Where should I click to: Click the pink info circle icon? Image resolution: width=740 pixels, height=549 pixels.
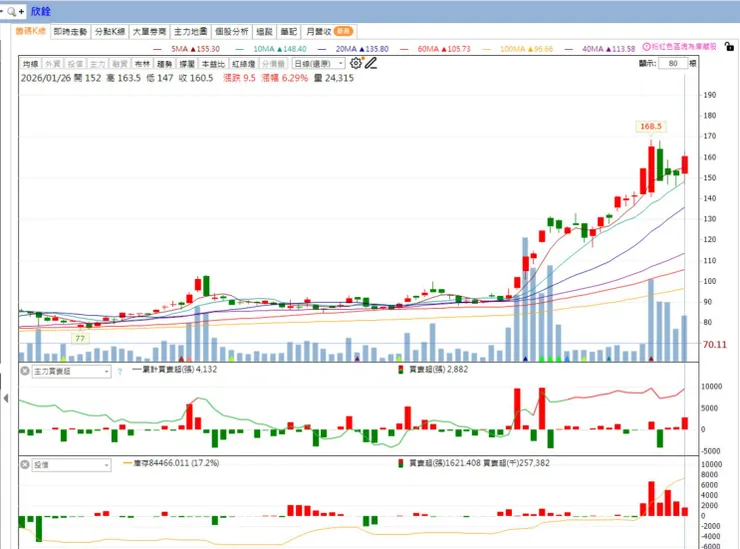pos(647,47)
